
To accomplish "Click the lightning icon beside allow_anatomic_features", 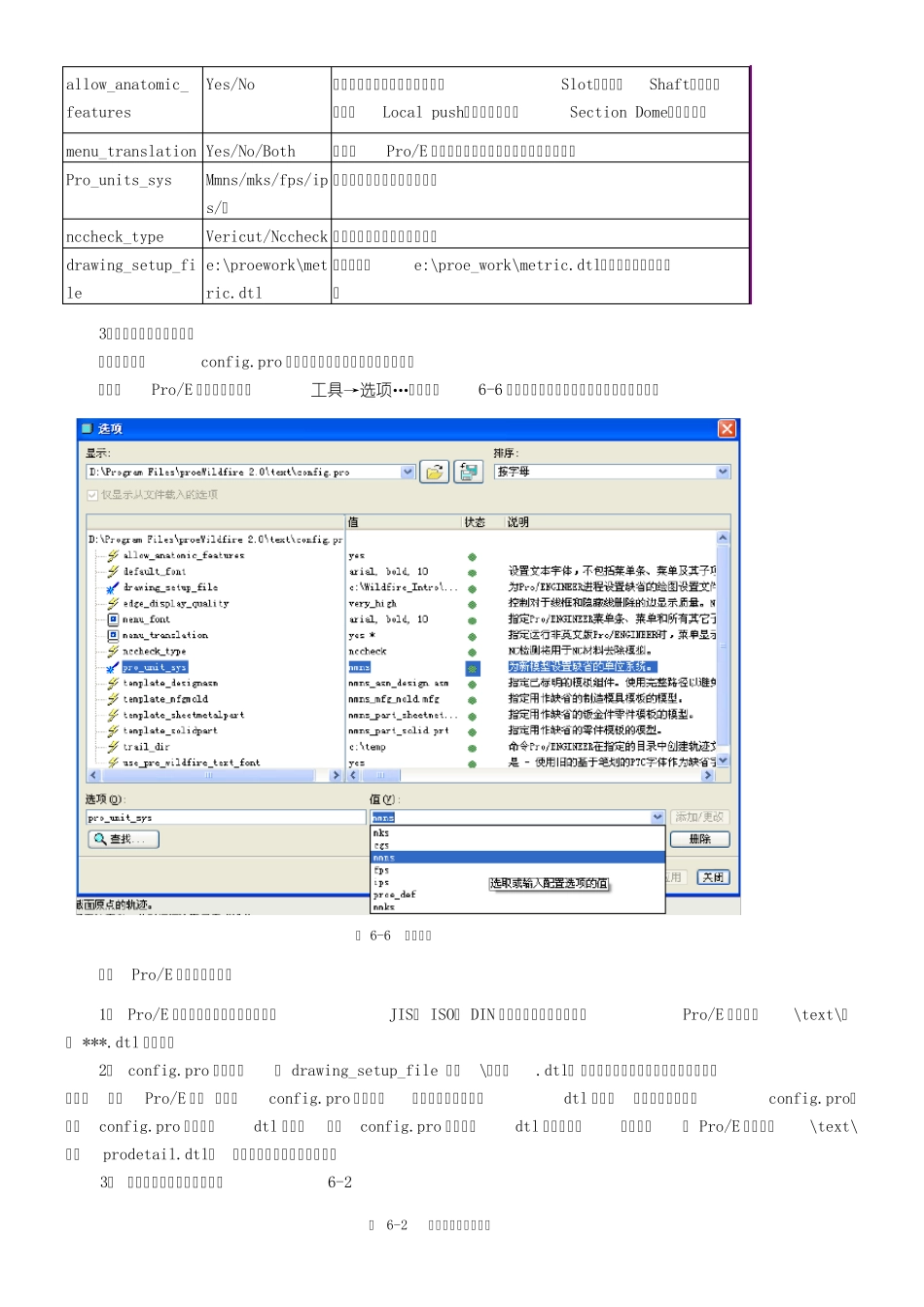I will [x=113, y=555].
